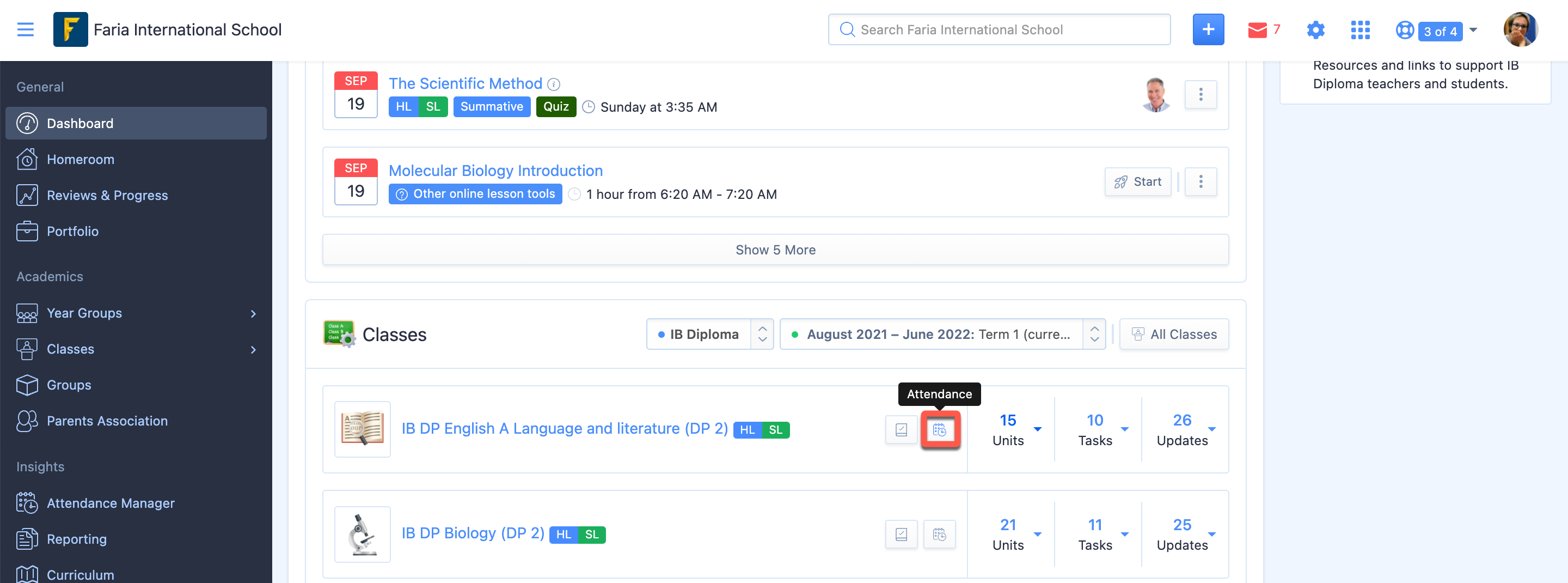Click the hamburger menu icon
1568x583 pixels.
25,29
